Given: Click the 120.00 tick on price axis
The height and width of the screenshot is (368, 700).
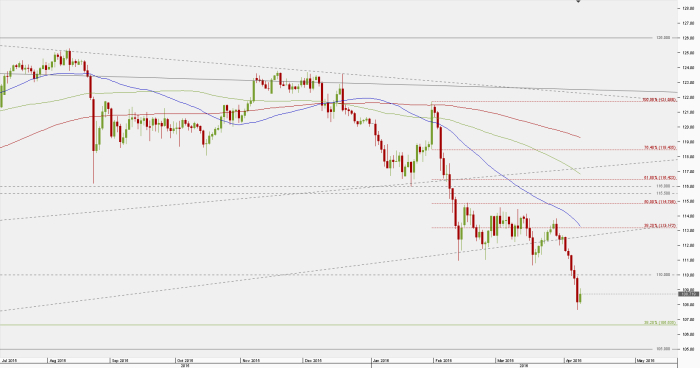Looking at the screenshot, I should 688,127.
